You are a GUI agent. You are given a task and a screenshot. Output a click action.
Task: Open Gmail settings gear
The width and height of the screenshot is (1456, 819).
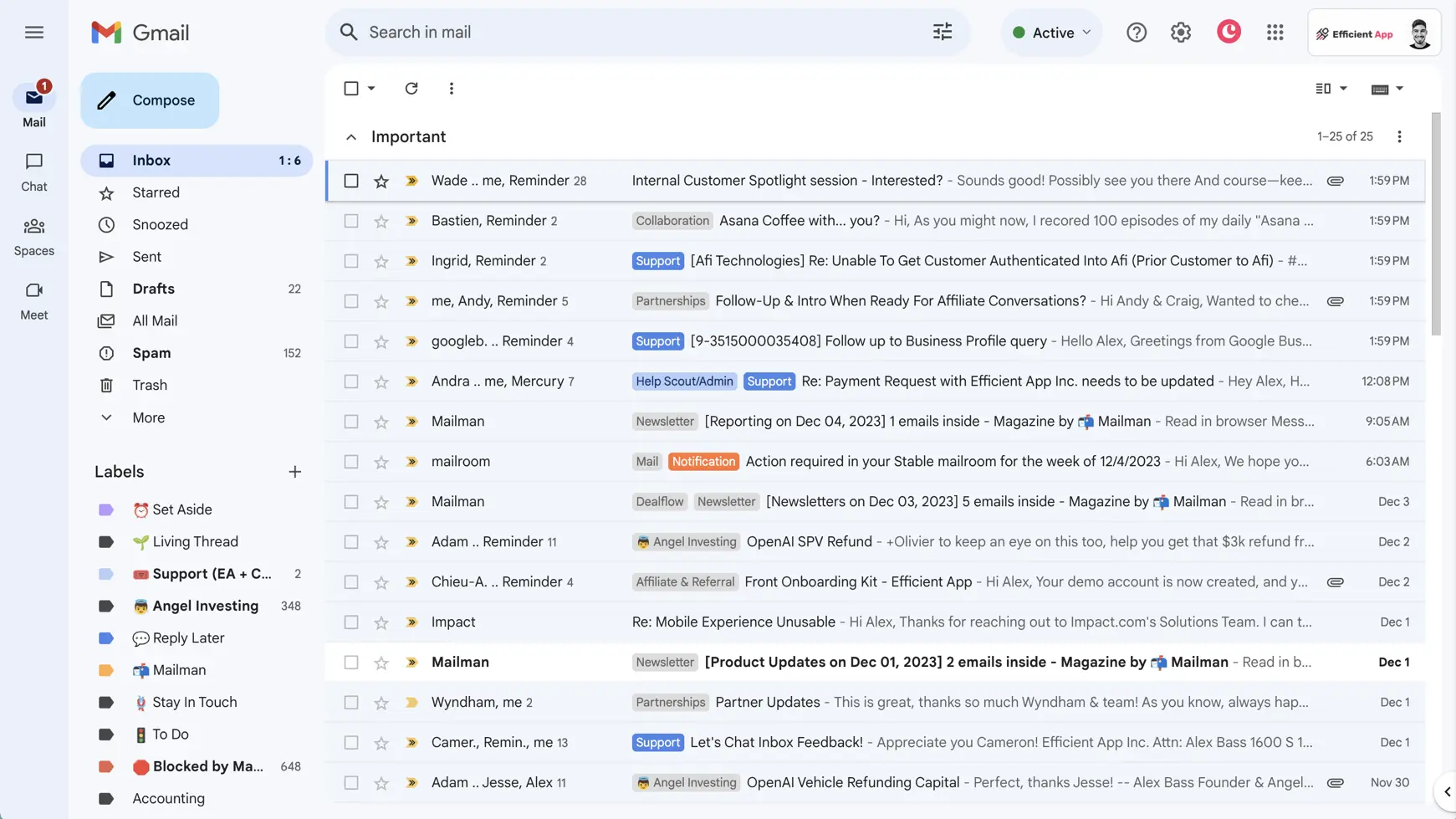coord(1181,32)
